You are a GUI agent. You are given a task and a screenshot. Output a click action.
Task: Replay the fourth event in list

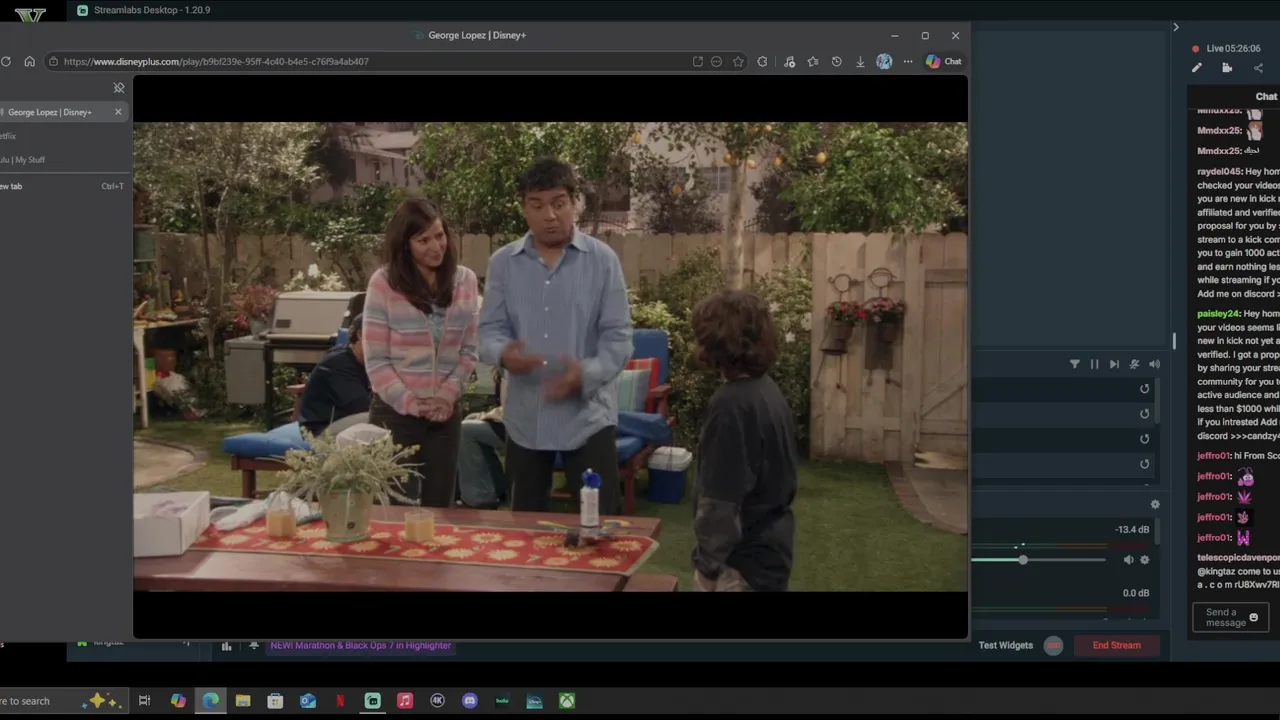[1145, 464]
